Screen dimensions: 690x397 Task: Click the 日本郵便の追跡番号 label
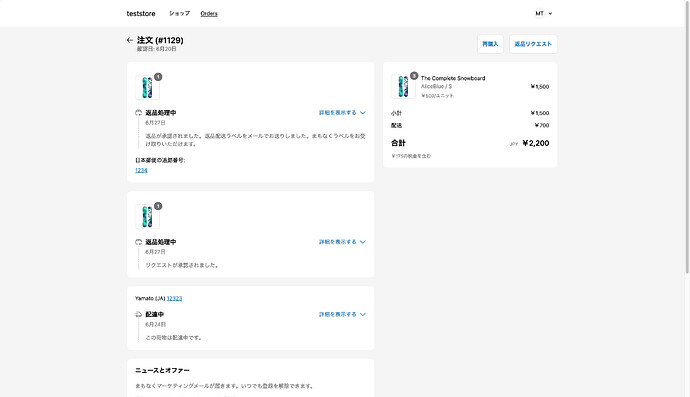point(160,161)
